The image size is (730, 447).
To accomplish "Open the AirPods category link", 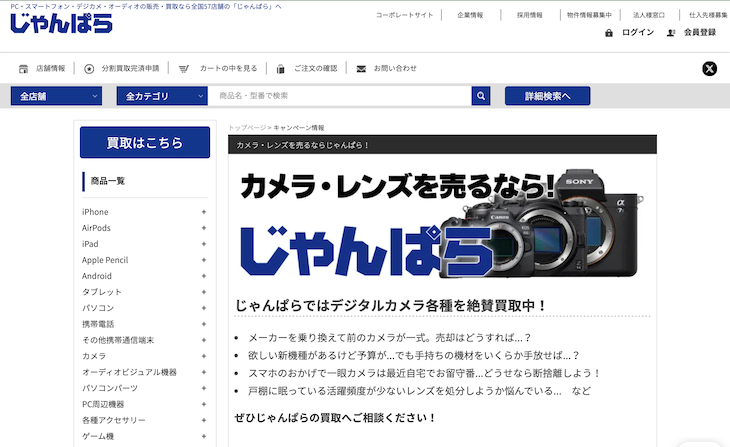I will tap(96, 228).
